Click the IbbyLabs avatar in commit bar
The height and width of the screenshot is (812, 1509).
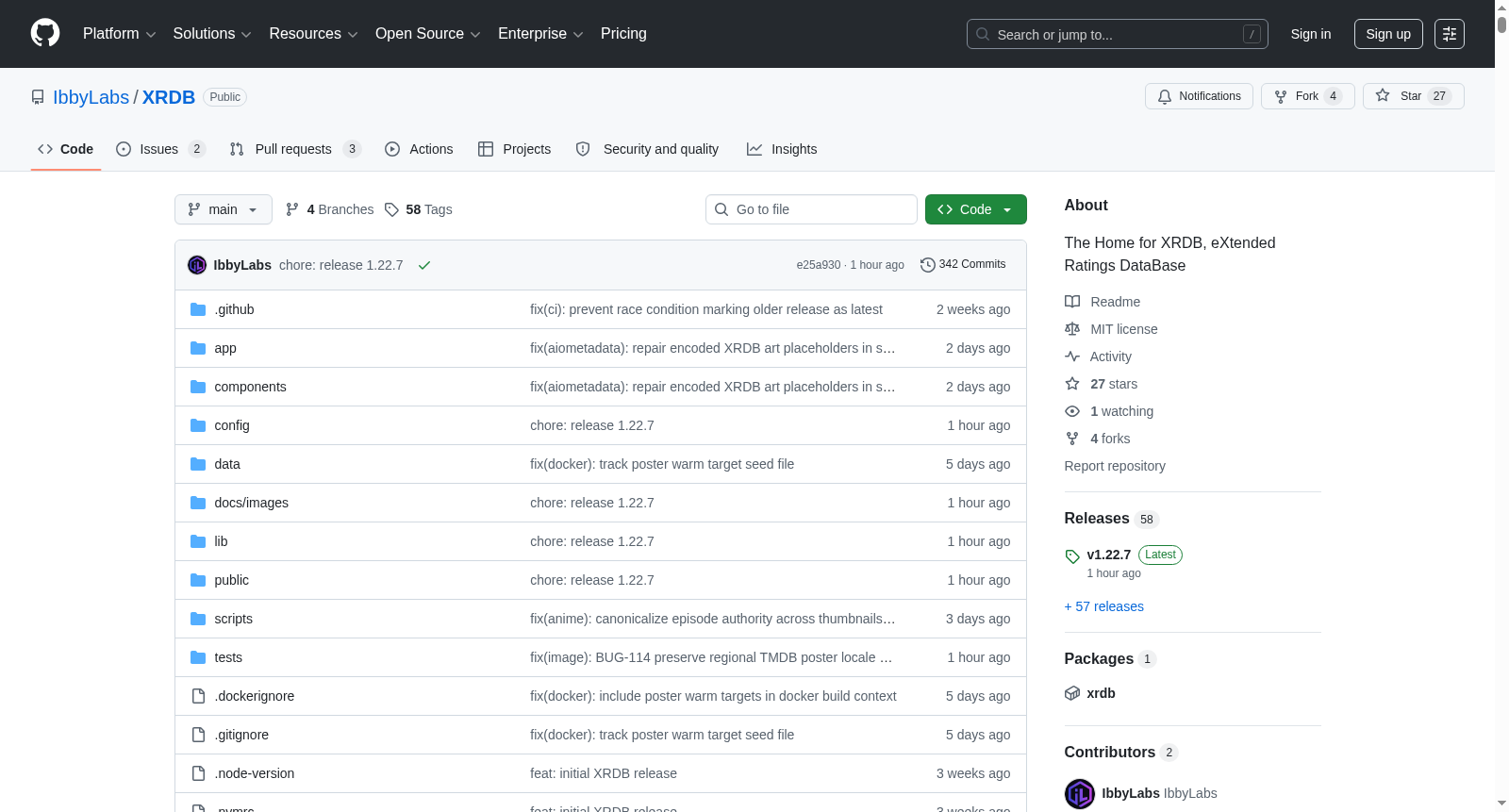click(x=197, y=265)
